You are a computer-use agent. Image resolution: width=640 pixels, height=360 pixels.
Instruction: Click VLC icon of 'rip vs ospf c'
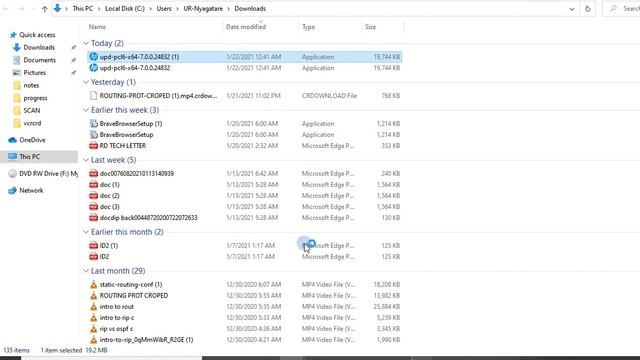93,329
